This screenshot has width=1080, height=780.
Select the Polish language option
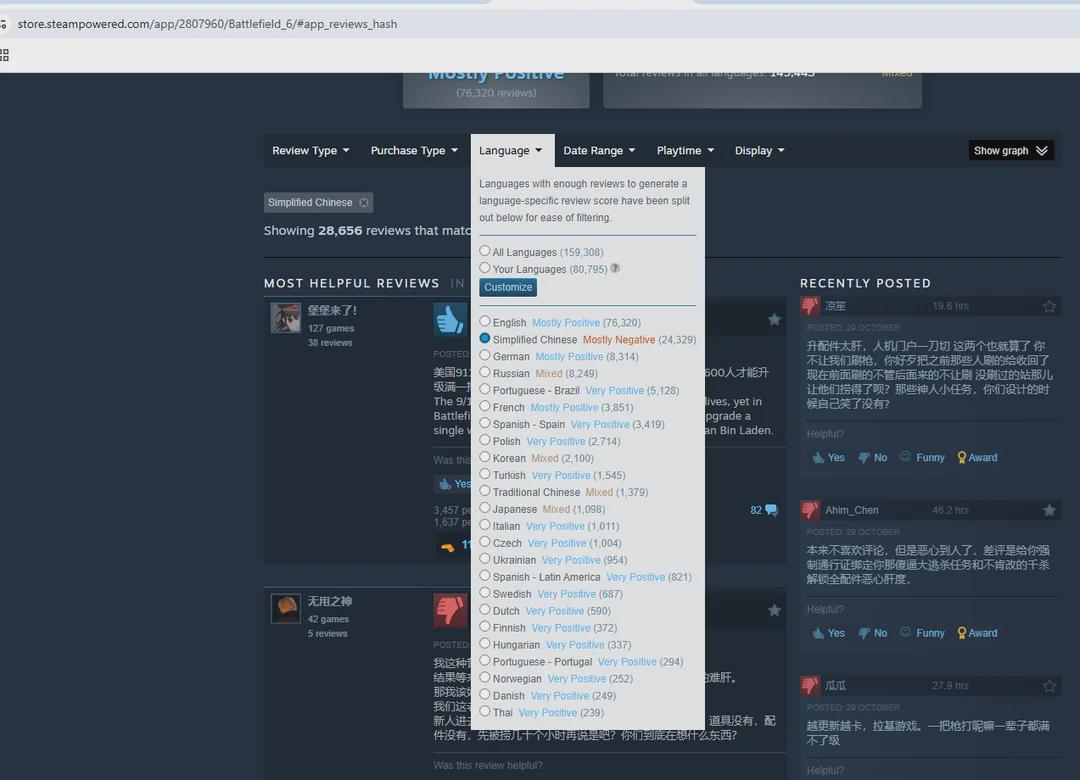click(485, 440)
